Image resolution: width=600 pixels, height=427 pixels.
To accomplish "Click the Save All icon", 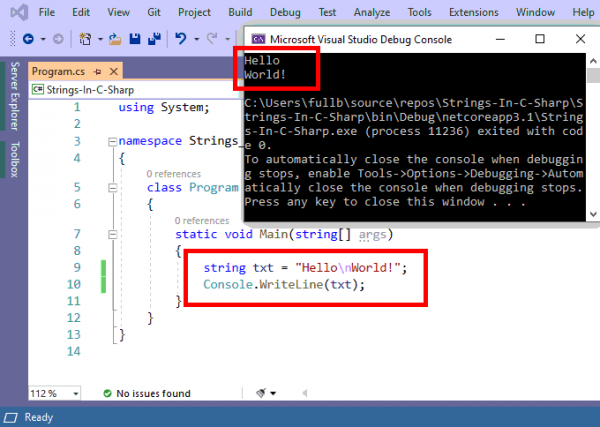I will (156, 39).
